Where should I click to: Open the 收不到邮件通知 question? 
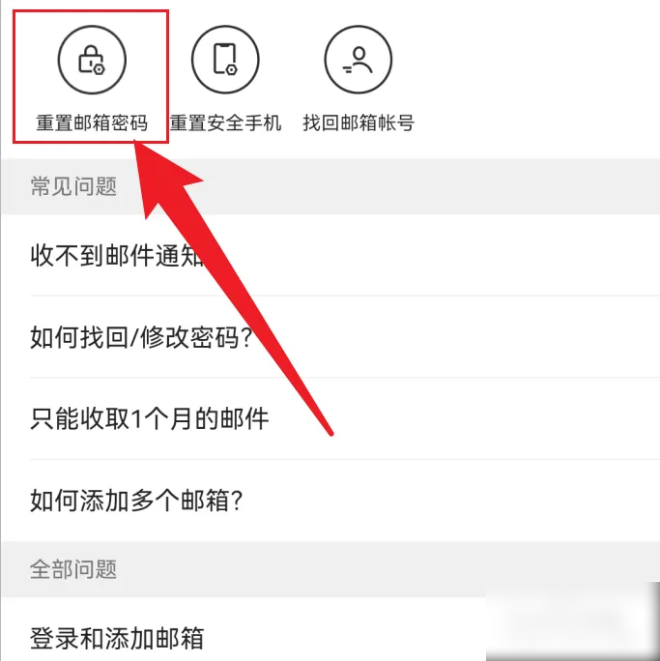pos(330,255)
